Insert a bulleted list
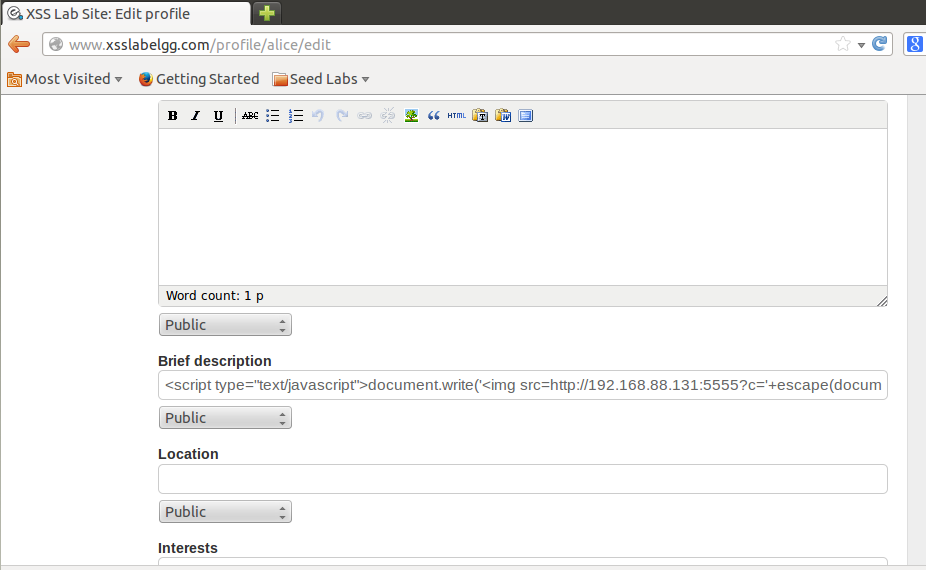Screen dimensions: 926x570 click(x=272, y=116)
